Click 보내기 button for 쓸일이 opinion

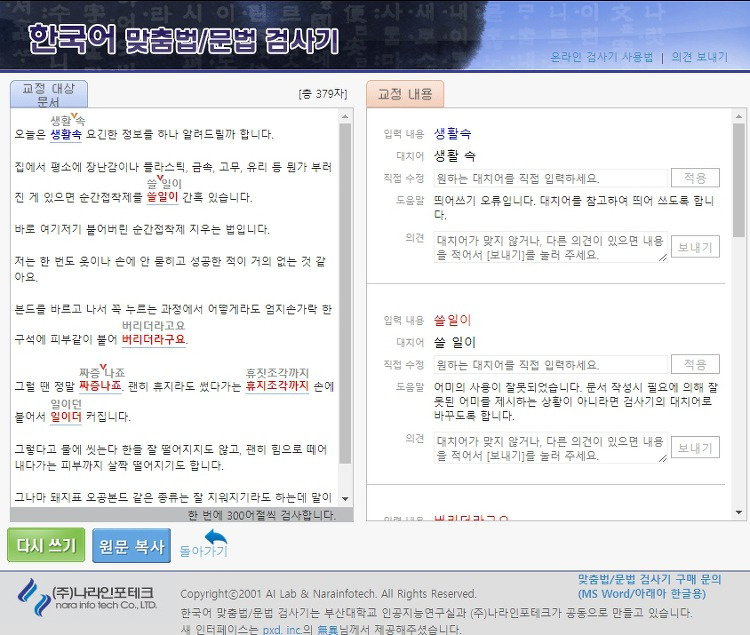coord(695,448)
